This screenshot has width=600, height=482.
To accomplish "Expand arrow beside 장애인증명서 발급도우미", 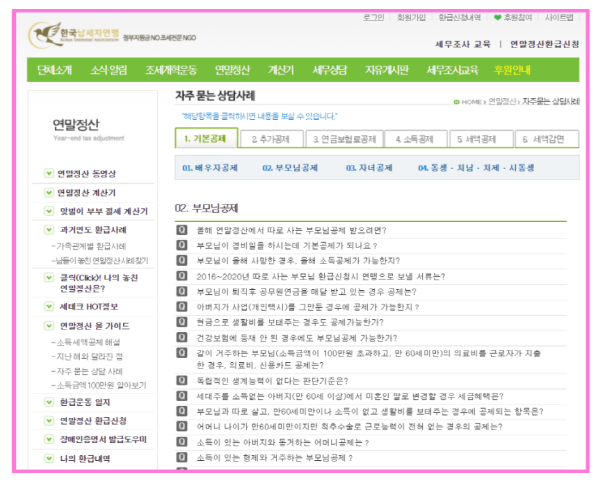I will (x=49, y=439).
